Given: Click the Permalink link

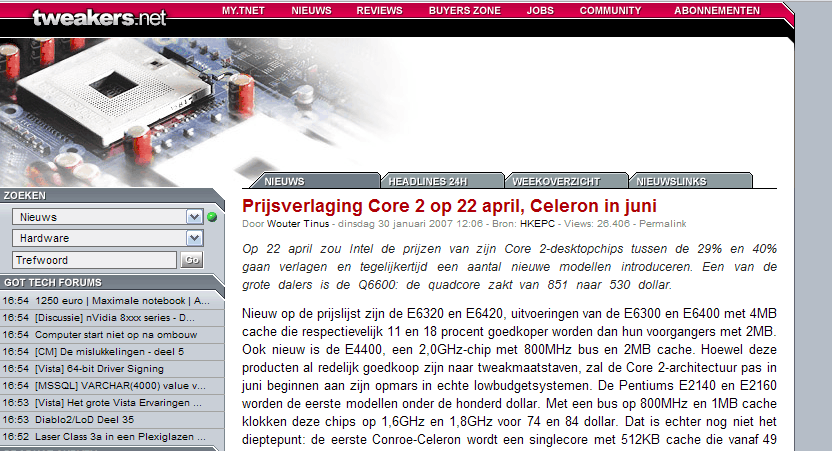Looking at the screenshot, I should coord(662,224).
